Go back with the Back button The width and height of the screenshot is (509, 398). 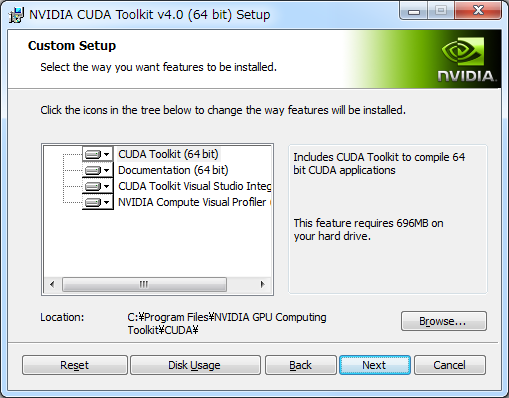point(301,365)
